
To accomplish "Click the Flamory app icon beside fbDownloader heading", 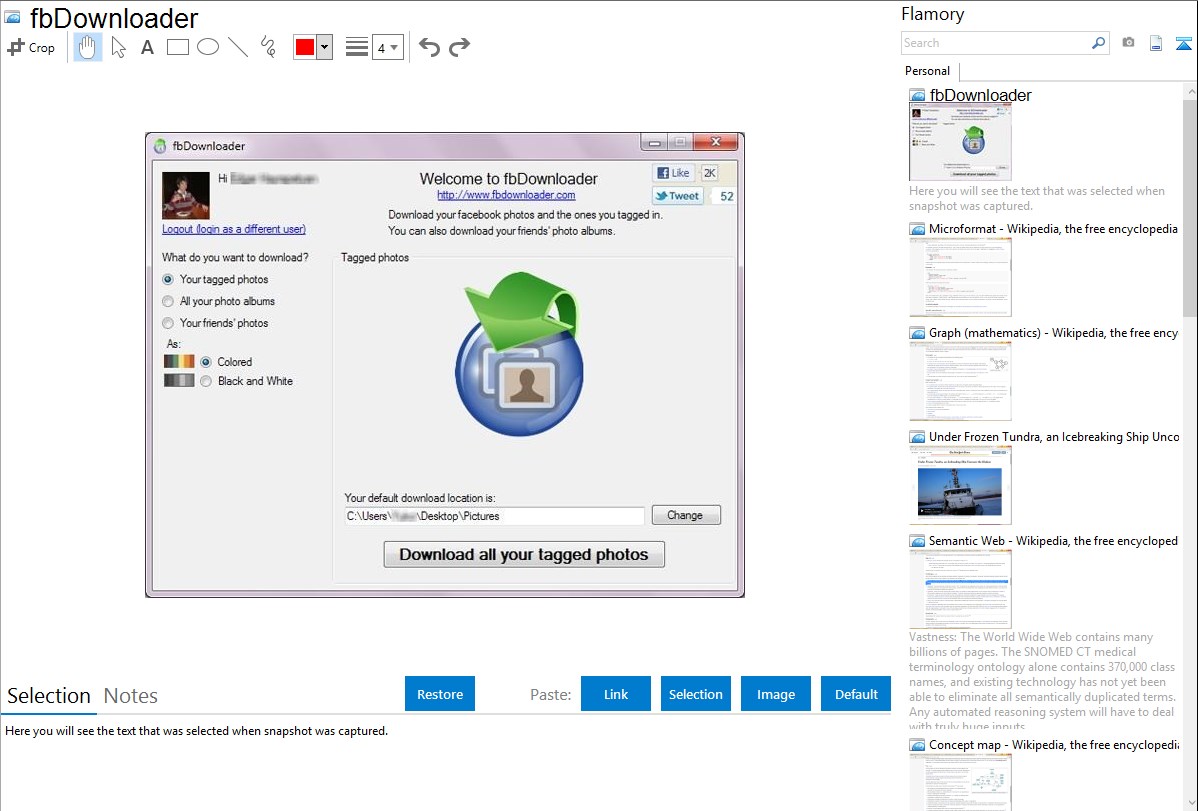I will tap(12, 17).
